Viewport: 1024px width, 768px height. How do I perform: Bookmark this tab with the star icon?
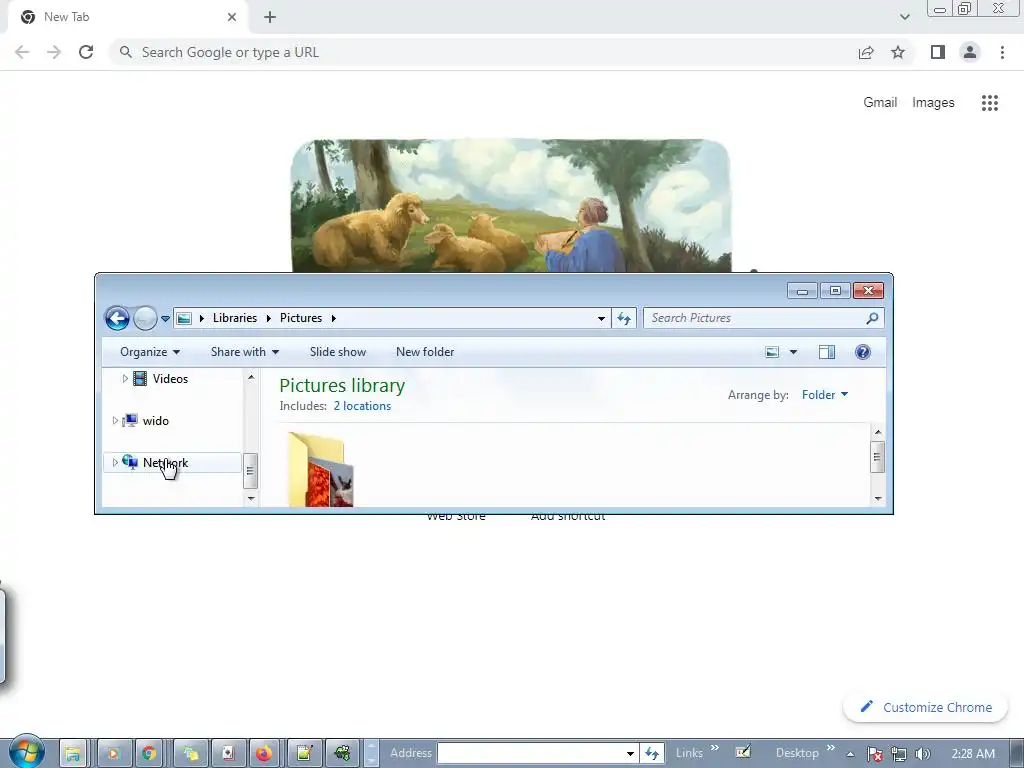click(x=898, y=52)
